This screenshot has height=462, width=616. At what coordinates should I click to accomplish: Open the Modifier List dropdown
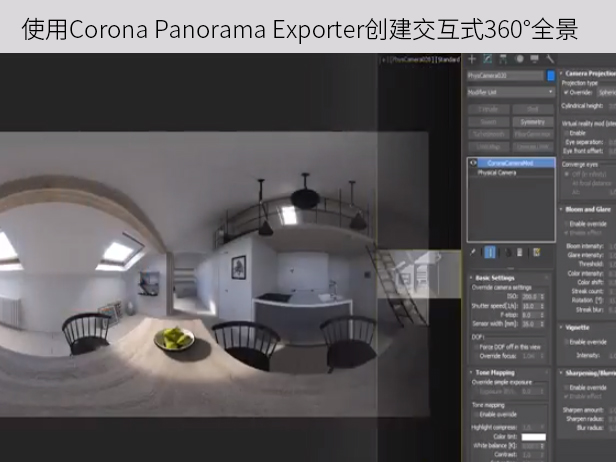(510, 93)
